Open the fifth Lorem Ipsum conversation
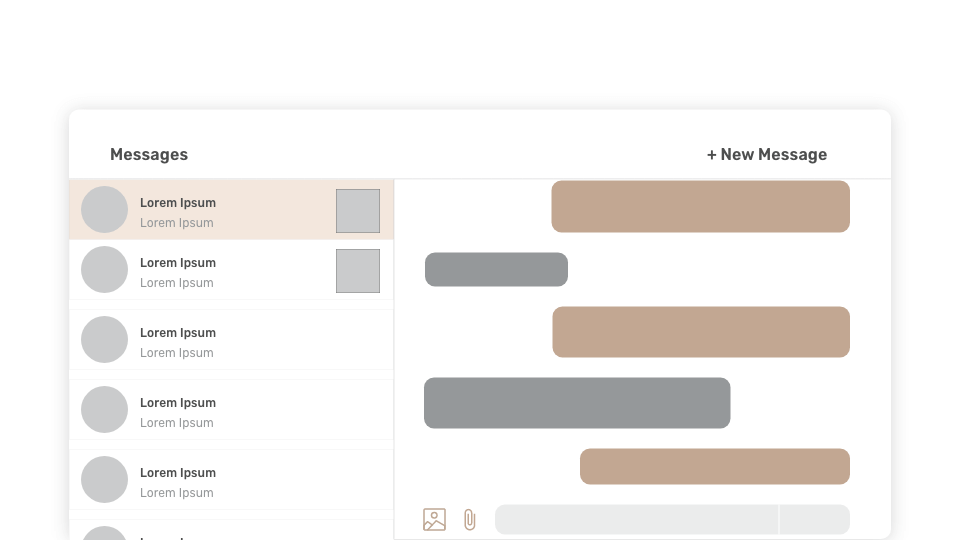 (230, 481)
